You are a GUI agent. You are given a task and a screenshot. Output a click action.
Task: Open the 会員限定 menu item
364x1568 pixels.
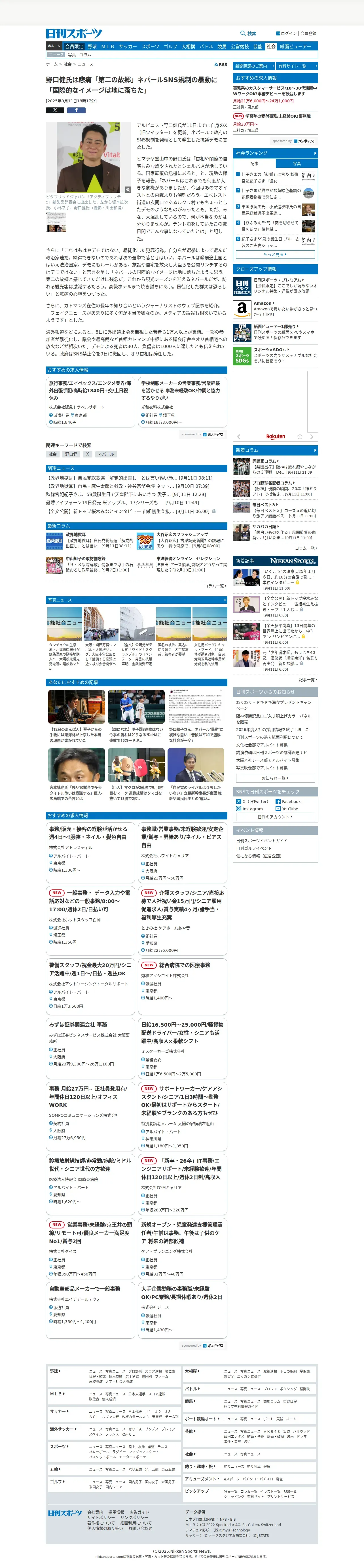coord(74,46)
